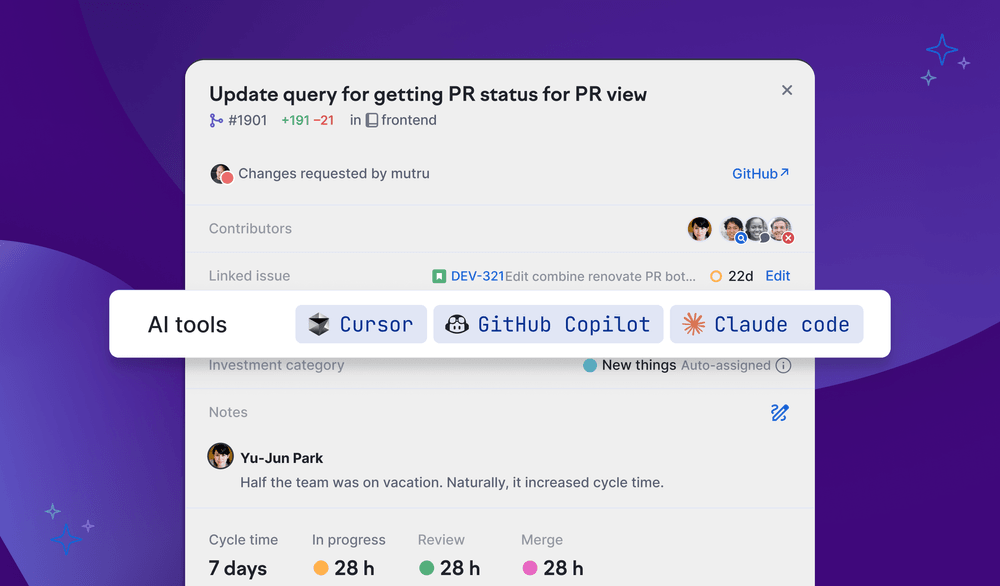The image size is (1000, 586).
Task: Click the New things category blue dot
Action: coord(590,366)
